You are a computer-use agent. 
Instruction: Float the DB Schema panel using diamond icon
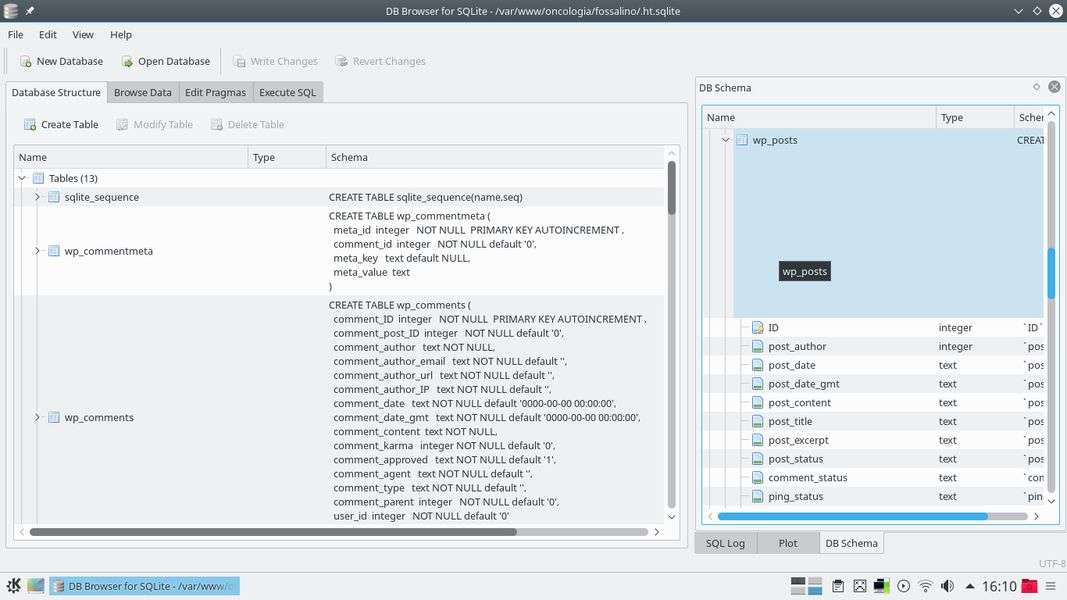(1036, 87)
